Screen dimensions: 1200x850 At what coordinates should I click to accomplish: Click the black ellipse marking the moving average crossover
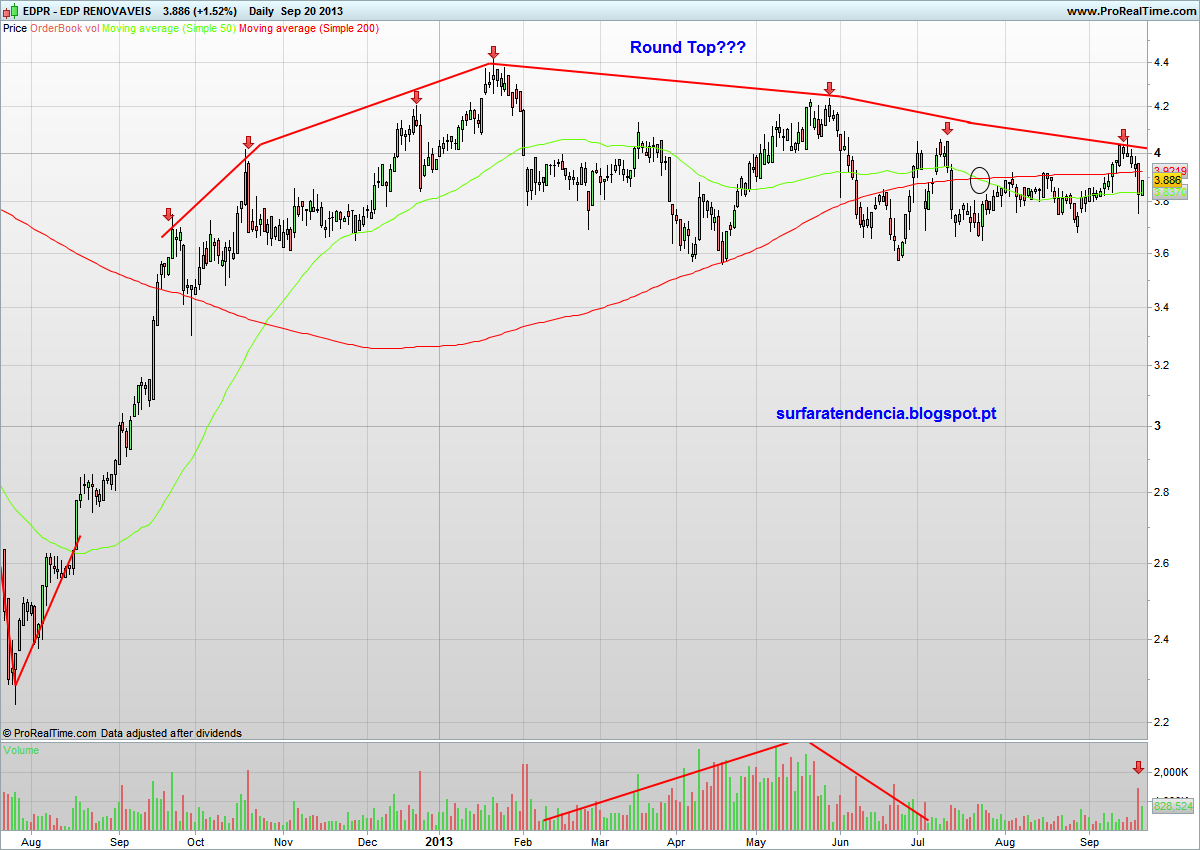pyautogui.click(x=980, y=180)
